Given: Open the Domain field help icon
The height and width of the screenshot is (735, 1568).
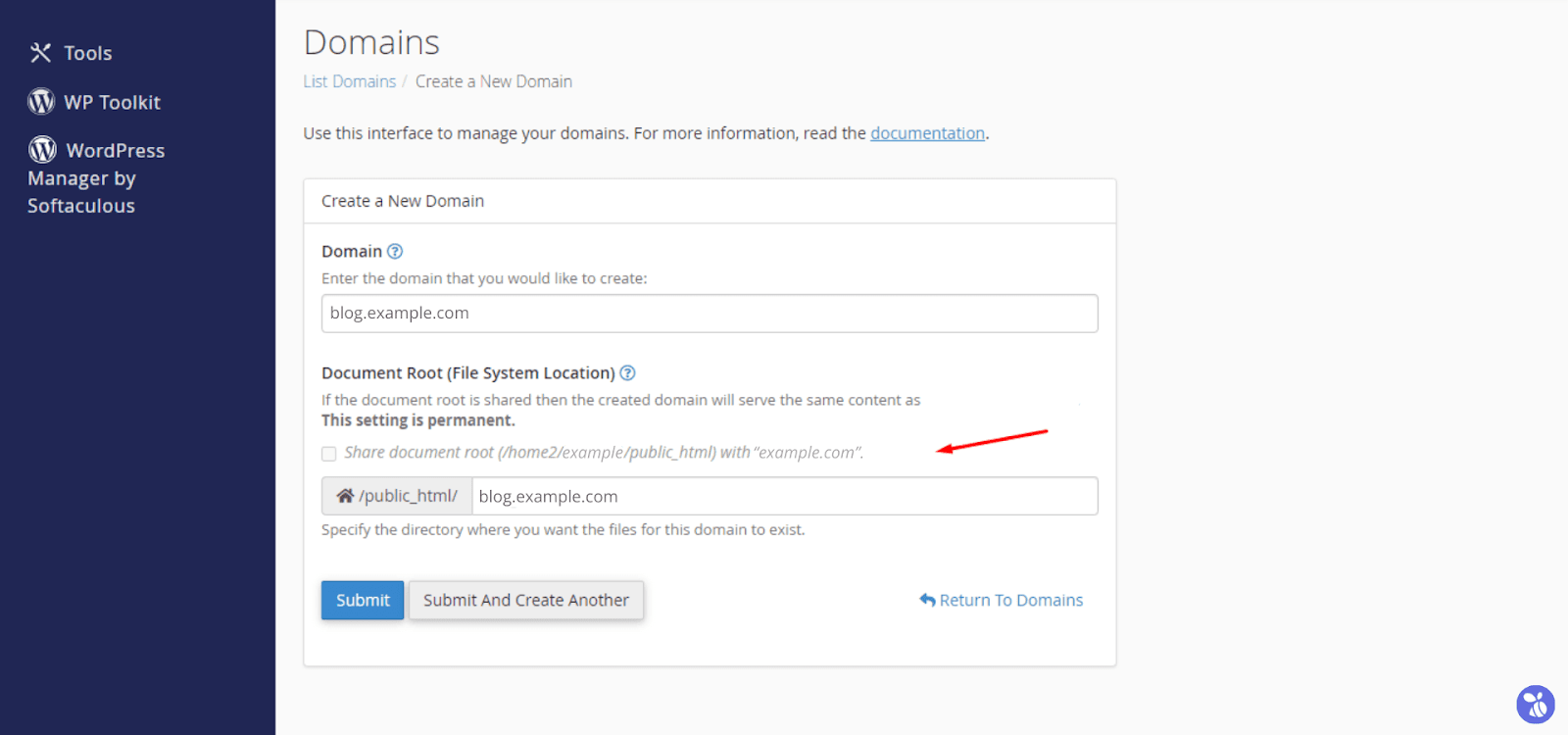Looking at the screenshot, I should (x=395, y=252).
